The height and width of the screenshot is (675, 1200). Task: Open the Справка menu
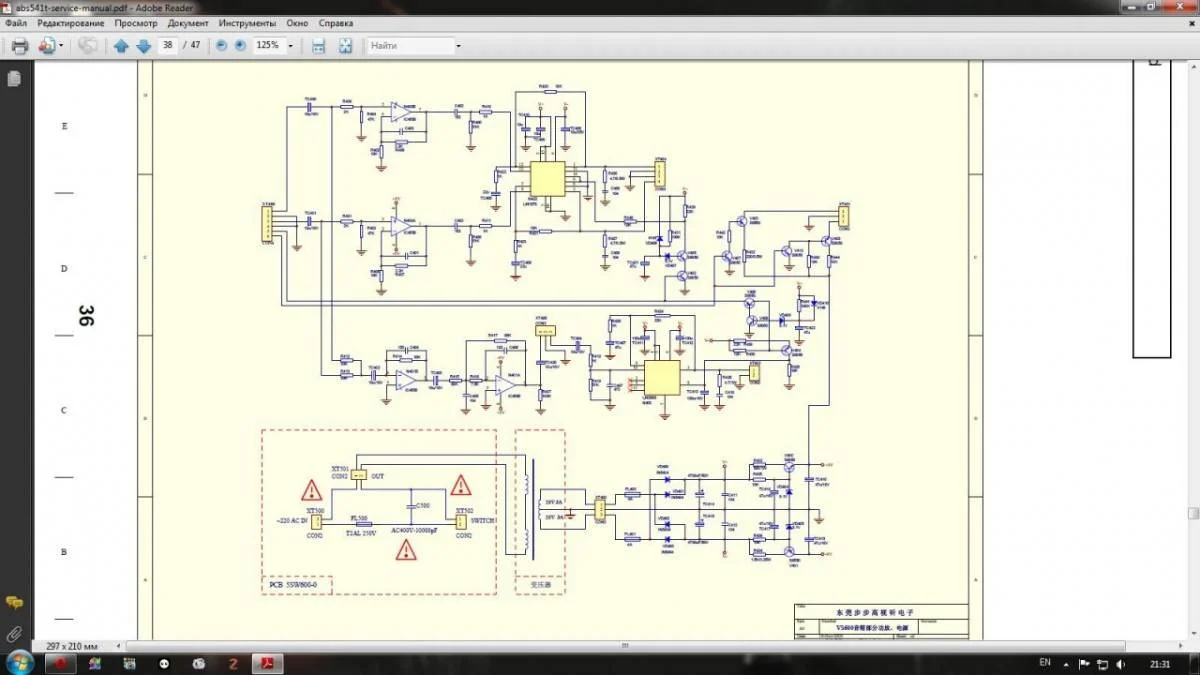[335, 22]
